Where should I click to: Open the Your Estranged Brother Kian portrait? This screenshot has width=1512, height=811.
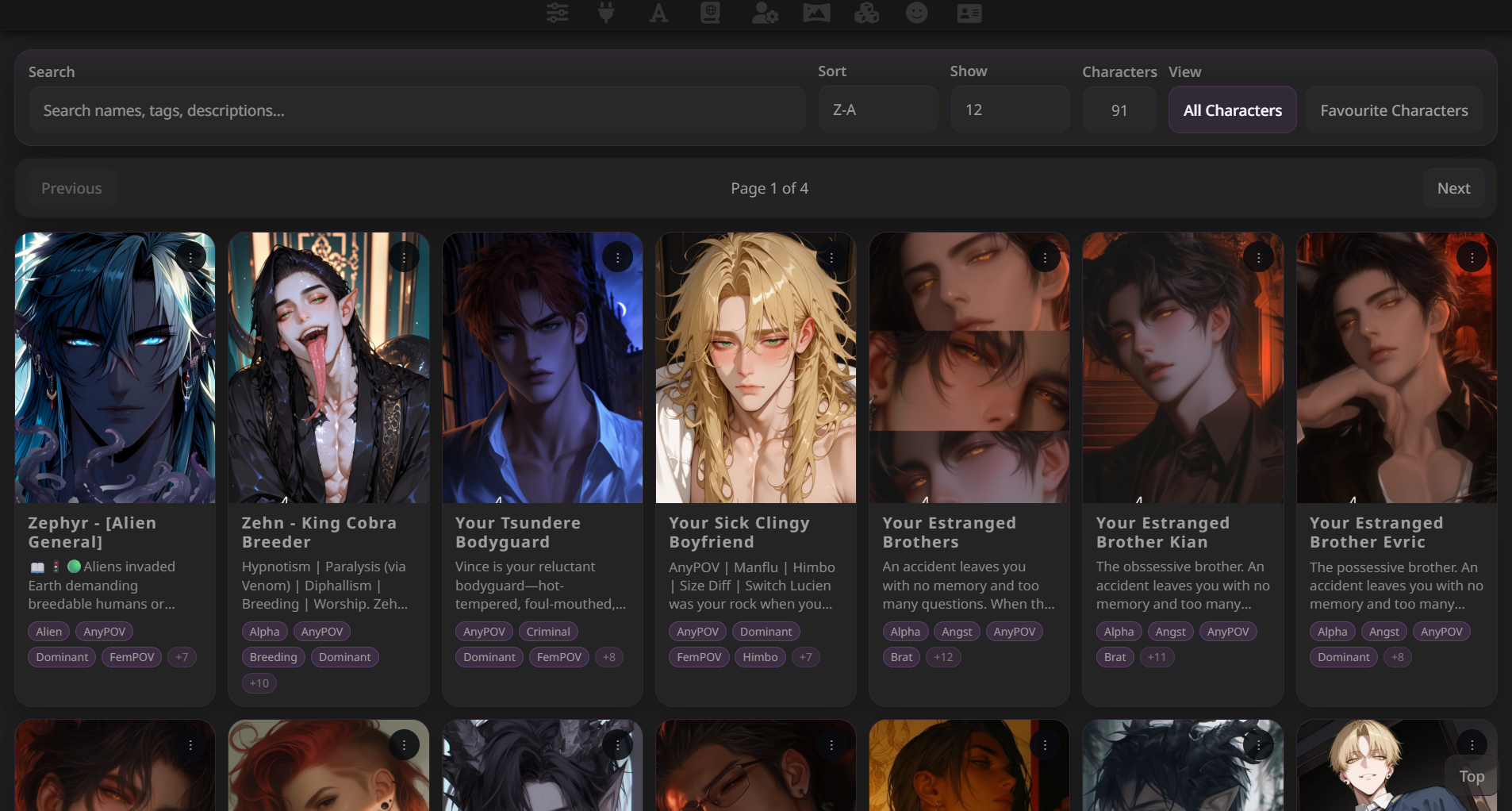[1183, 367]
